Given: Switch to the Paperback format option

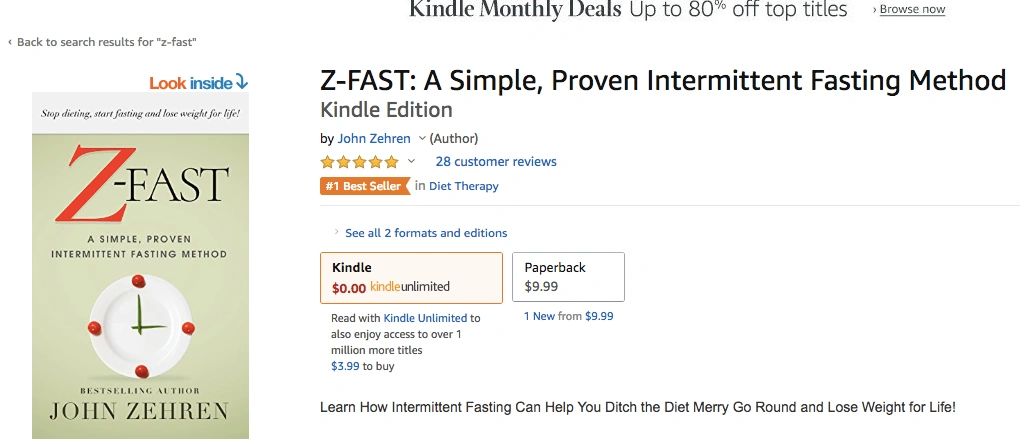Looking at the screenshot, I should (568, 277).
